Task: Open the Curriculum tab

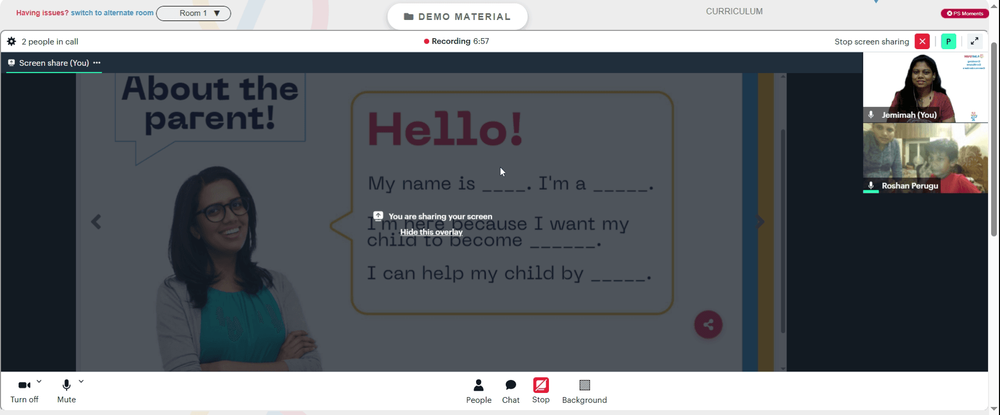Action: 734,11
